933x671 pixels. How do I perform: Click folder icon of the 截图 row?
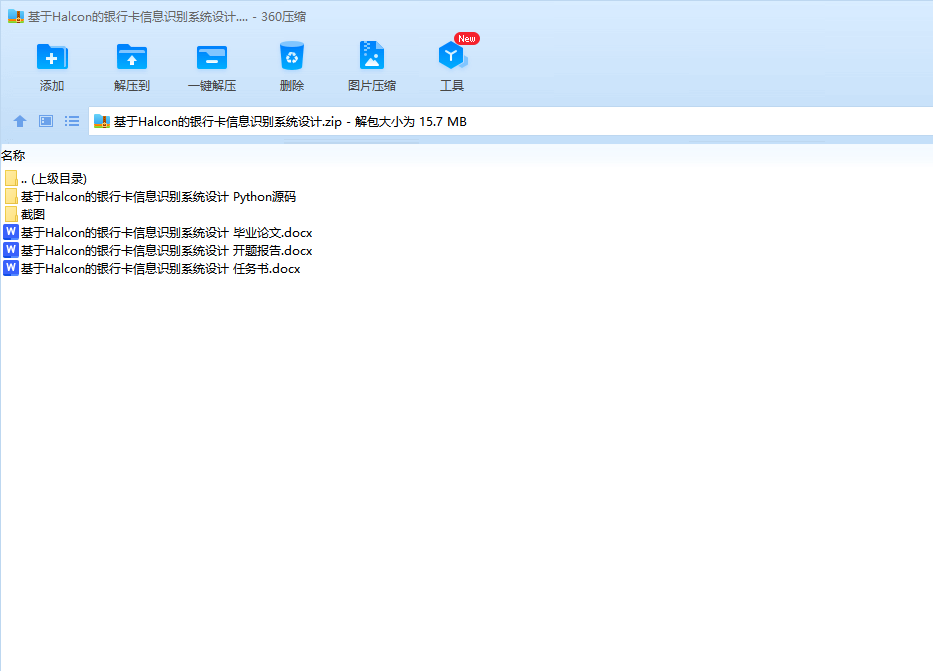[11, 214]
